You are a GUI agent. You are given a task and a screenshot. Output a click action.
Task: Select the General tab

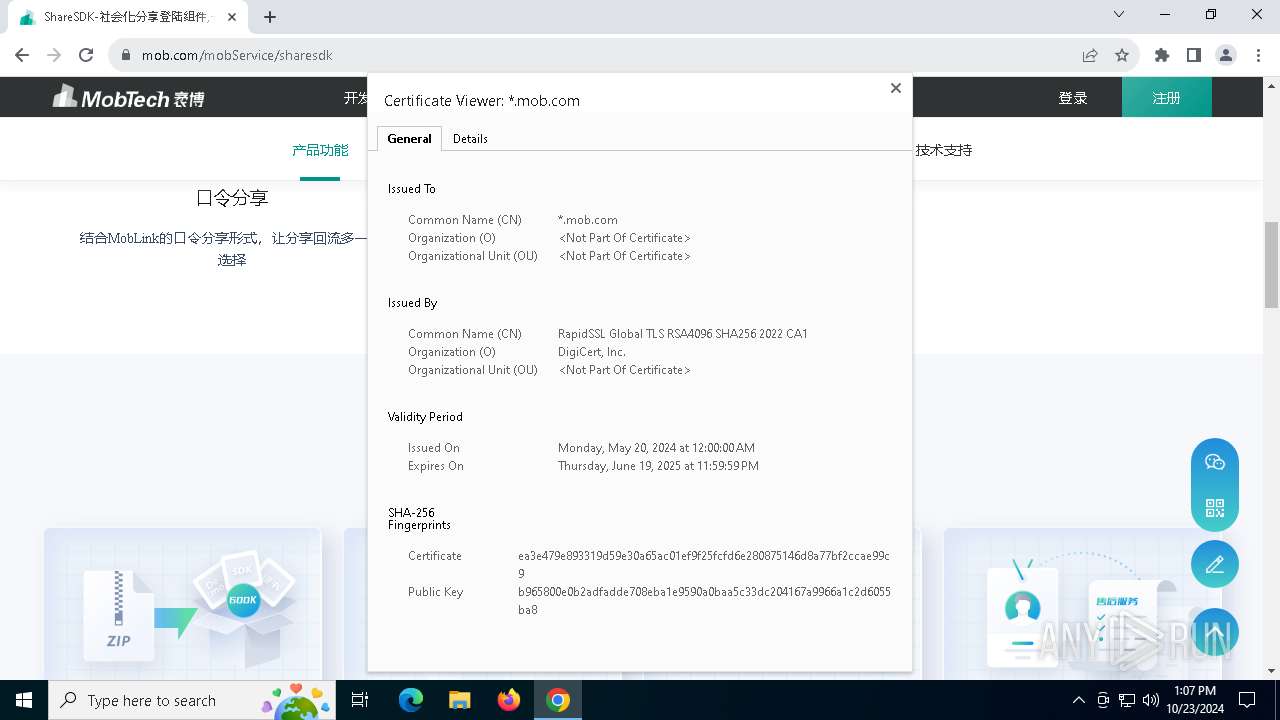[x=409, y=139]
